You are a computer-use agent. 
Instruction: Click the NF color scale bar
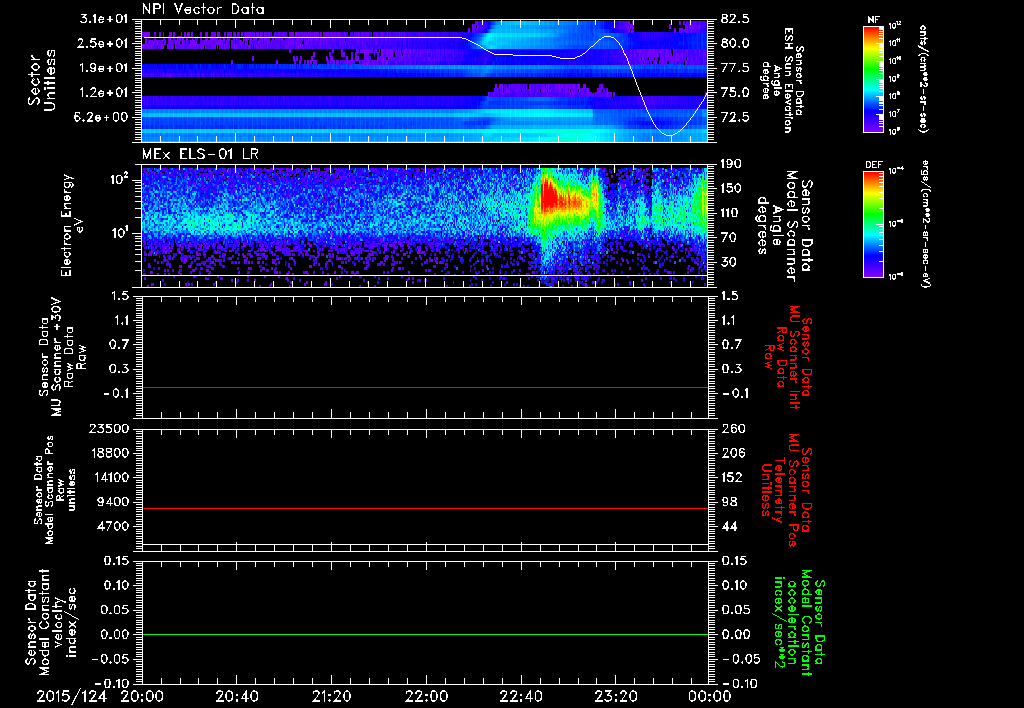(x=874, y=79)
